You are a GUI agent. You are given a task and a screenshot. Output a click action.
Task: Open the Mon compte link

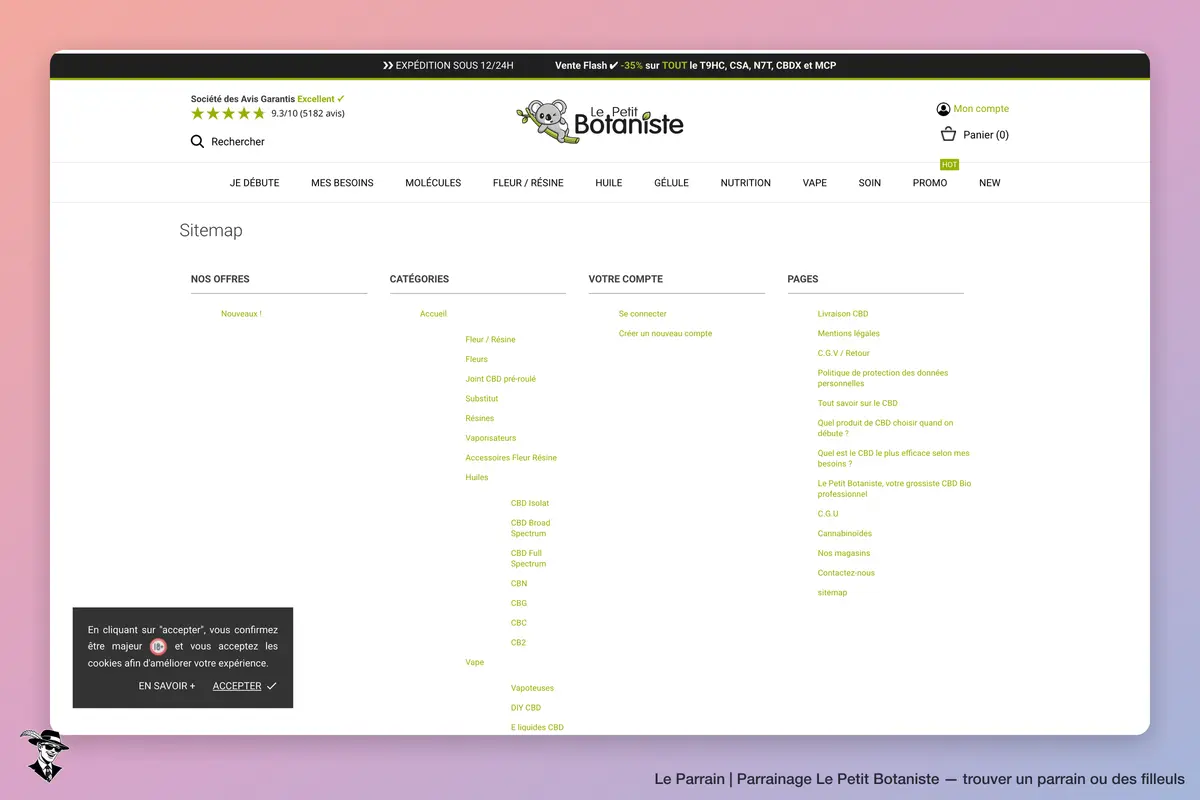(x=981, y=109)
